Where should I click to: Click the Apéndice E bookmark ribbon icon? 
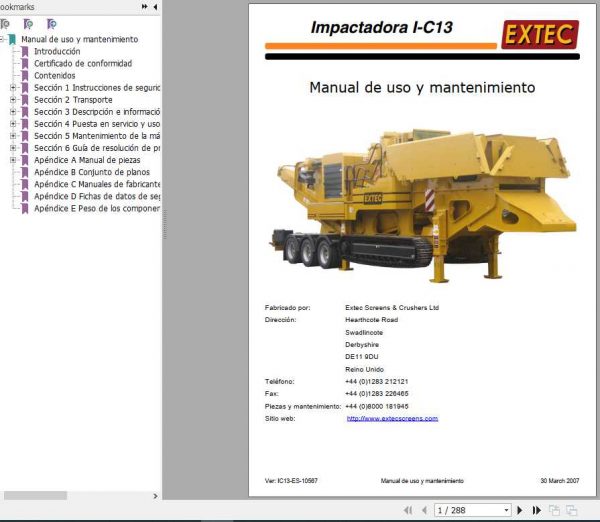pos(25,209)
